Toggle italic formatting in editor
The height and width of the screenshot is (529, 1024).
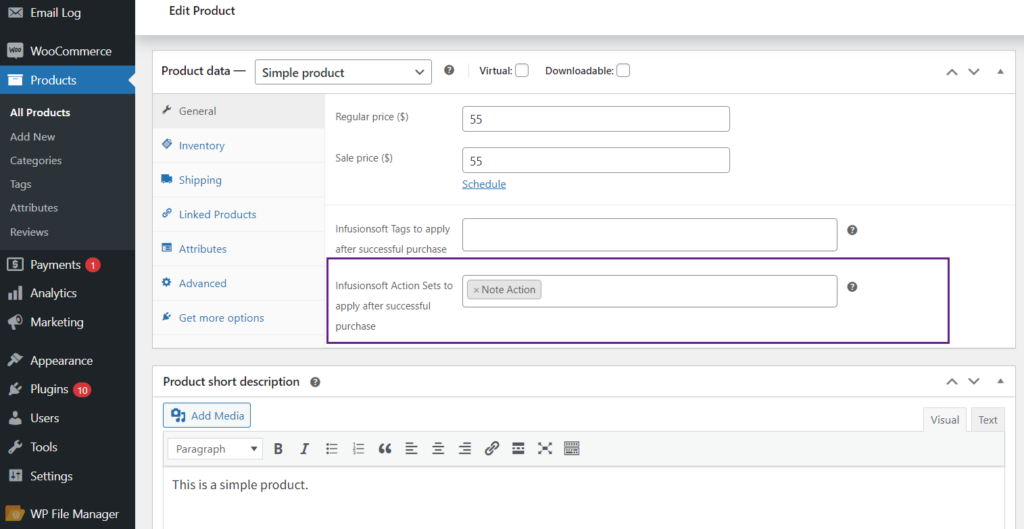point(304,449)
